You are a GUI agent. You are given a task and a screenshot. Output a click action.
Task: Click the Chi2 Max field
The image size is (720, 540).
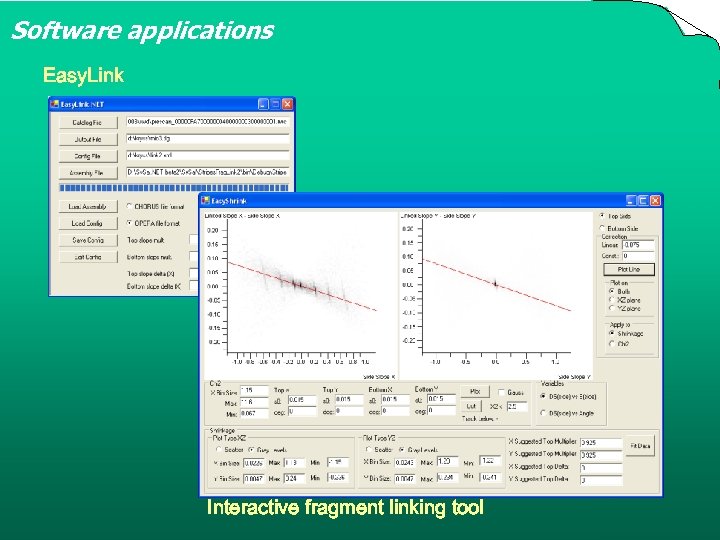254,403
